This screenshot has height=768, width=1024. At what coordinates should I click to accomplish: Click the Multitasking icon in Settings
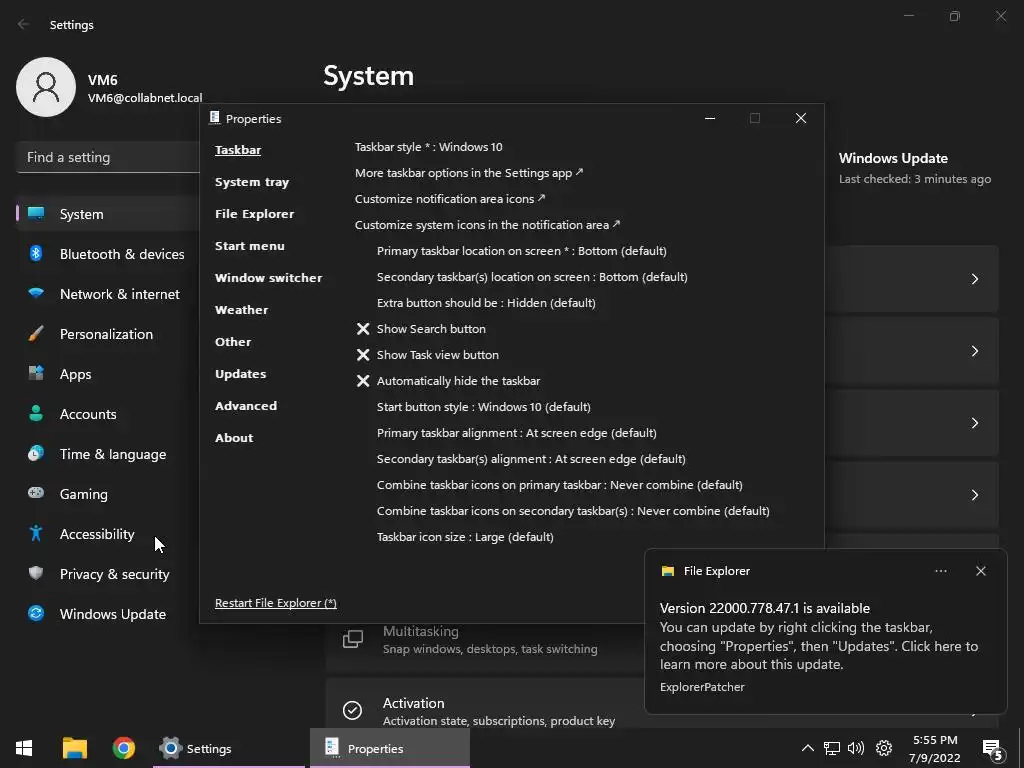(x=353, y=639)
